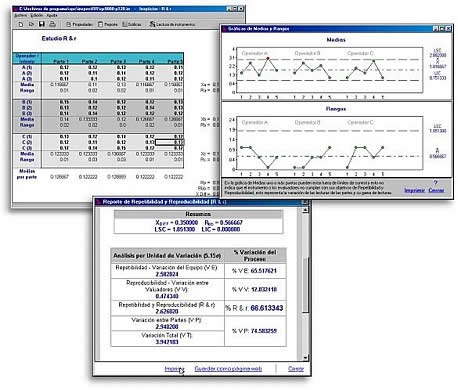Open Gráficas from the toolbar

point(132,24)
